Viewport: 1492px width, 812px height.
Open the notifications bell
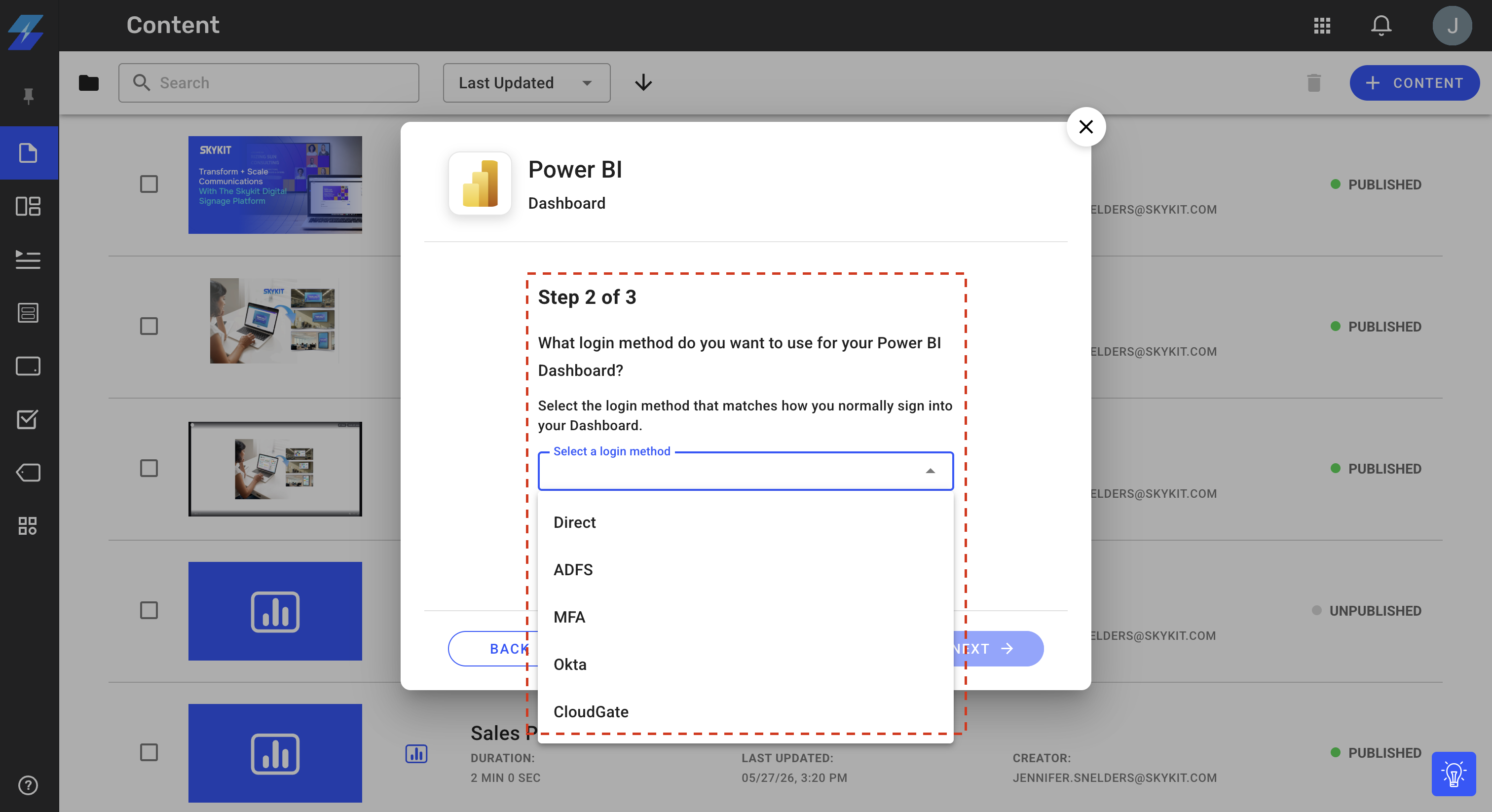coord(1381,26)
